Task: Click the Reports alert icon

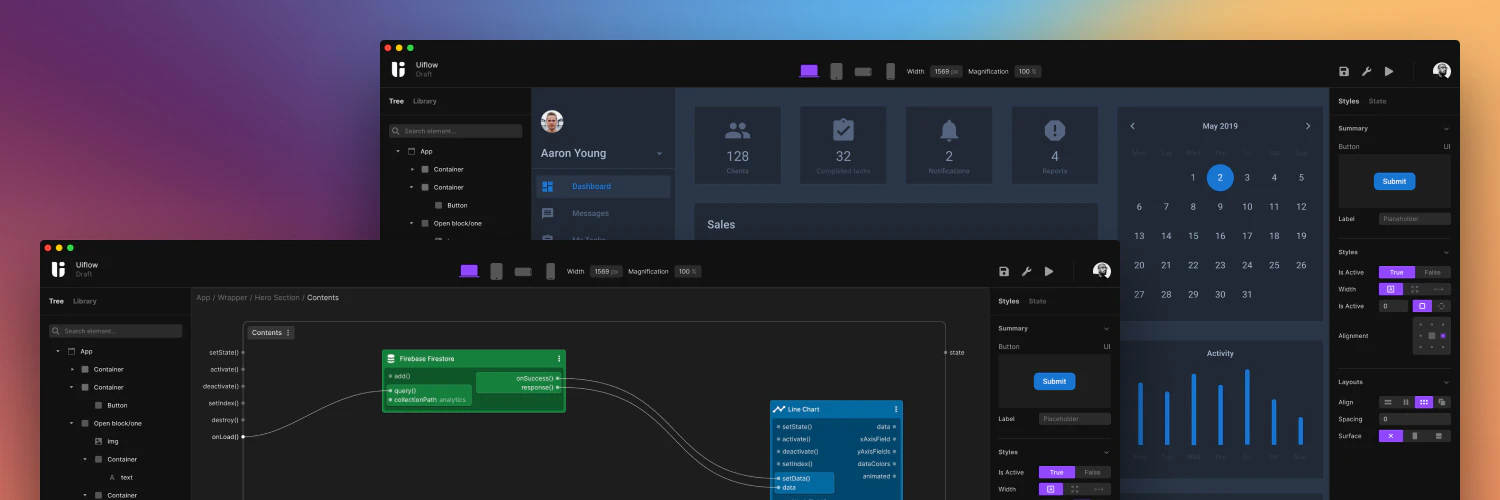Action: pyautogui.click(x=1055, y=130)
